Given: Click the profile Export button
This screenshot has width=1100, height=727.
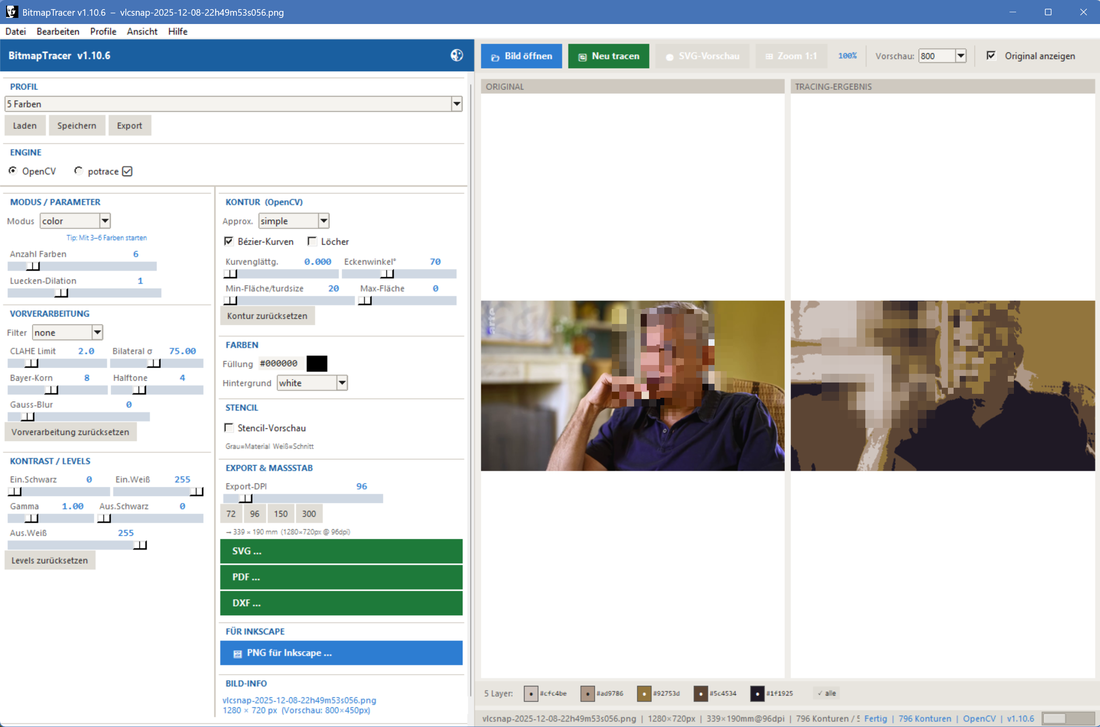Looking at the screenshot, I should (x=129, y=126).
